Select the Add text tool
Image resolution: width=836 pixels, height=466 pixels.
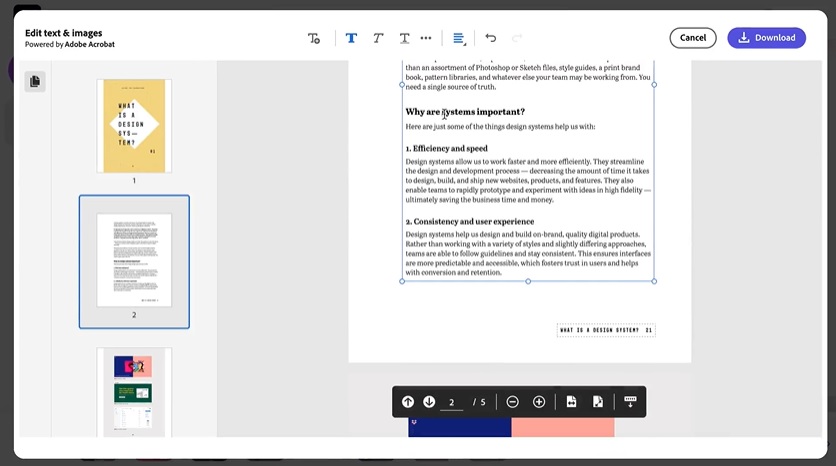click(314, 38)
